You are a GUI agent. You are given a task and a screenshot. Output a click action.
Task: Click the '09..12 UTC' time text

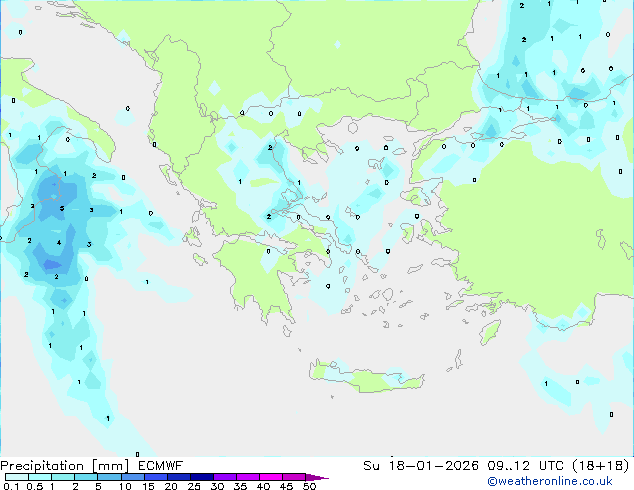(x=526, y=466)
